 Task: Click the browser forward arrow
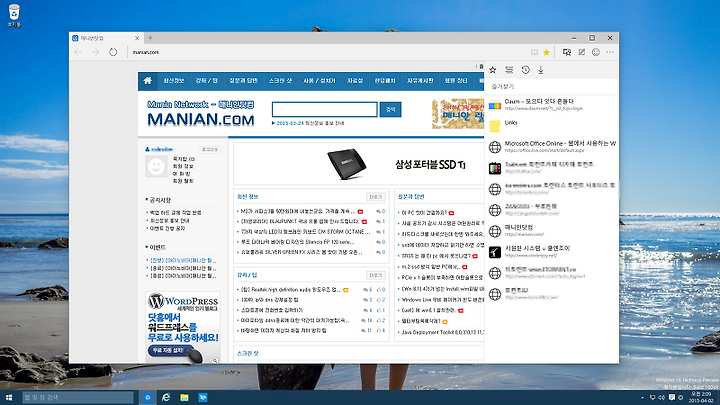(x=95, y=52)
